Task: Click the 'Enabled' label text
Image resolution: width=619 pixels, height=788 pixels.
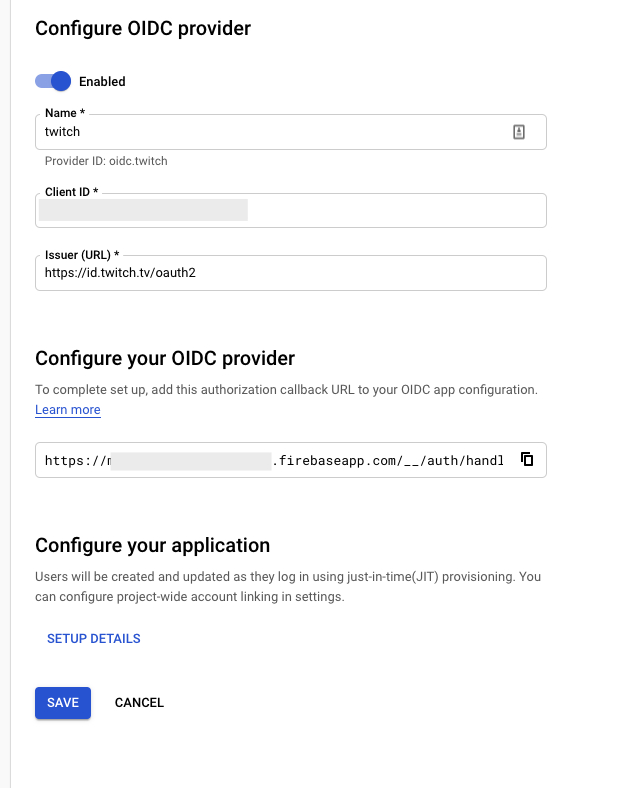Action: pyautogui.click(x=102, y=81)
